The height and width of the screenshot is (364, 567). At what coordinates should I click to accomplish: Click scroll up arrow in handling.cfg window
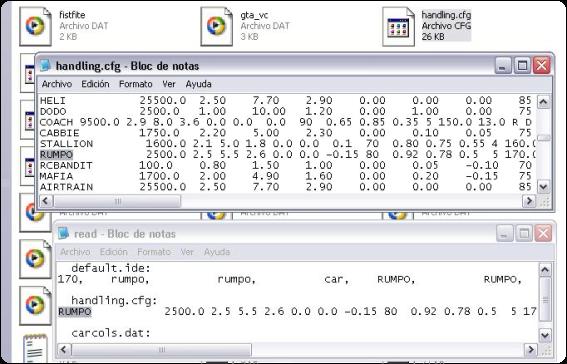(543, 102)
